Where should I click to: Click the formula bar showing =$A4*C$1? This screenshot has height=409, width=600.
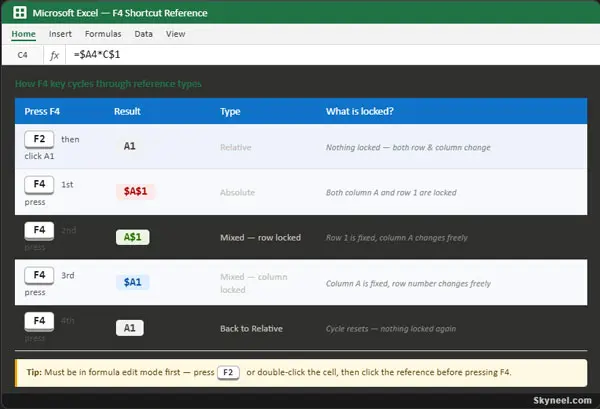332,55
